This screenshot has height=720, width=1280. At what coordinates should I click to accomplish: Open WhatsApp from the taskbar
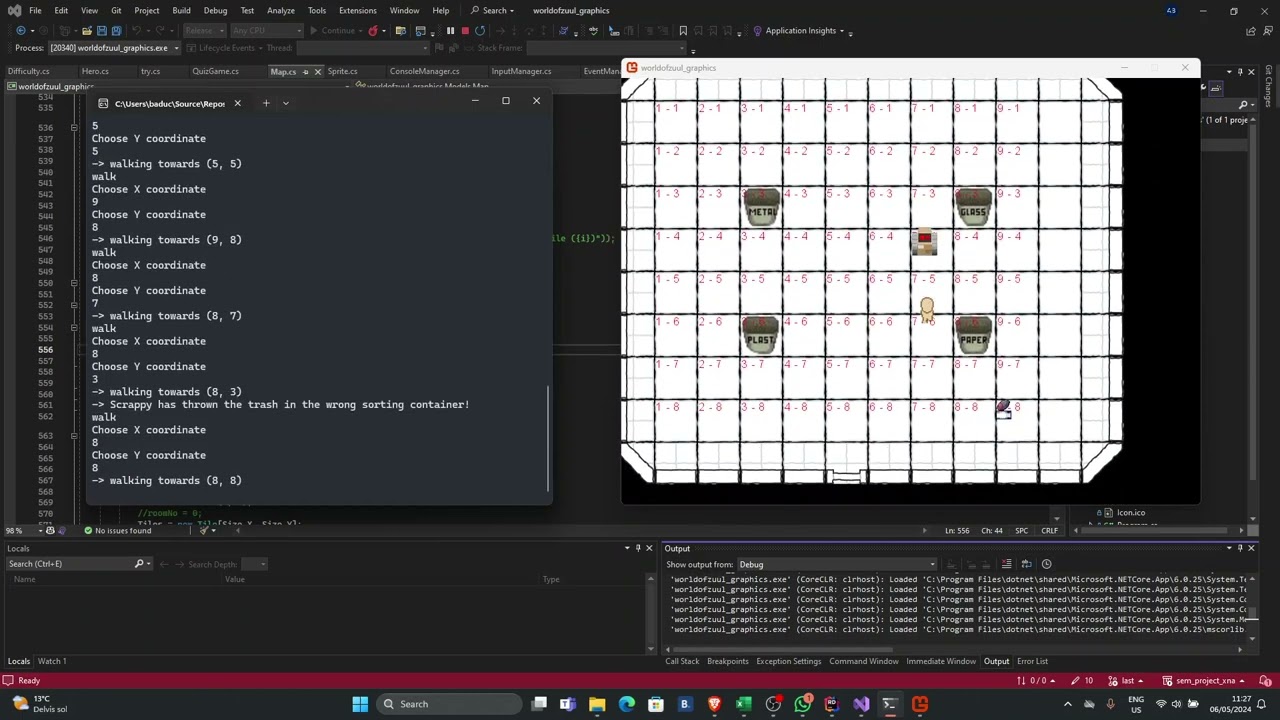[x=803, y=704]
